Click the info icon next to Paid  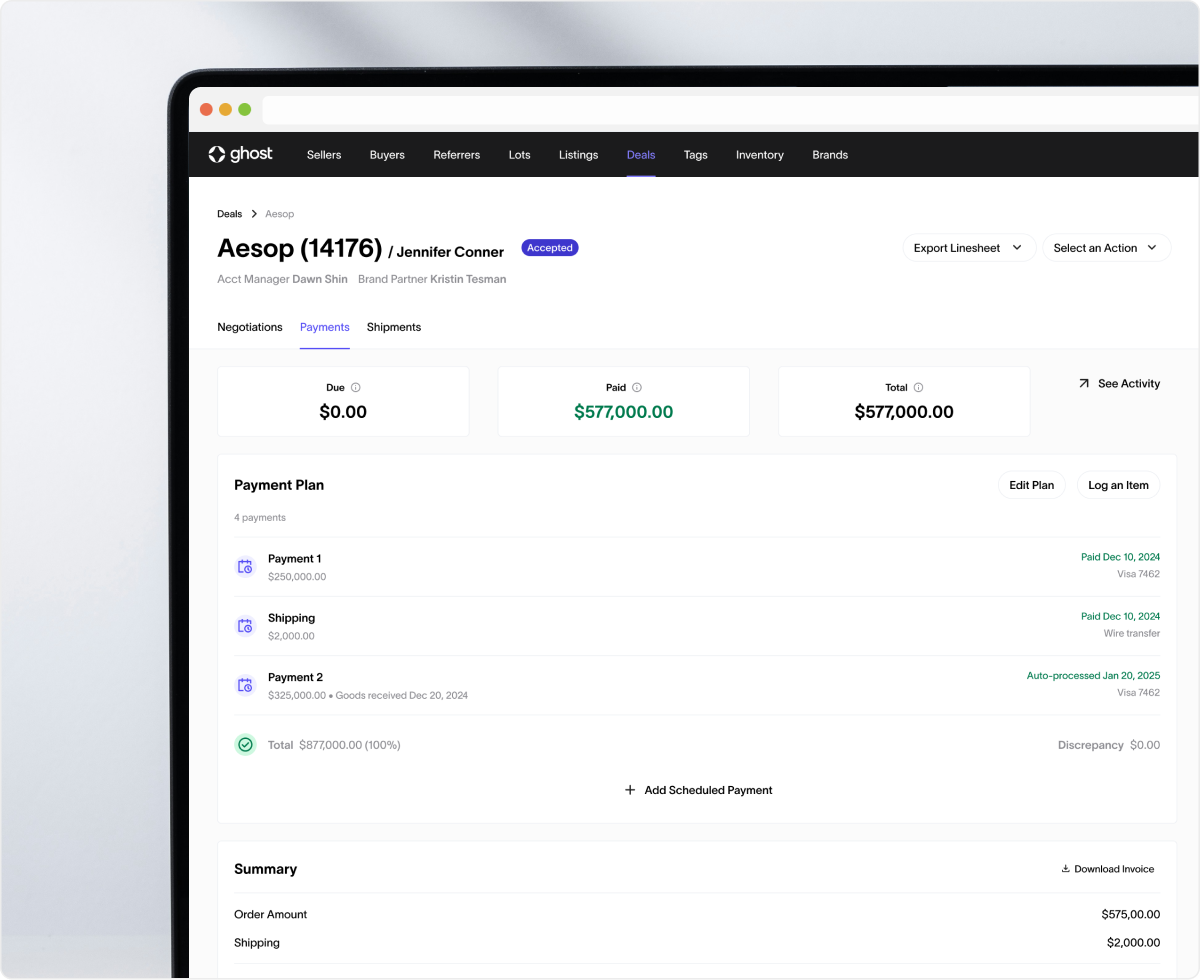(x=637, y=388)
